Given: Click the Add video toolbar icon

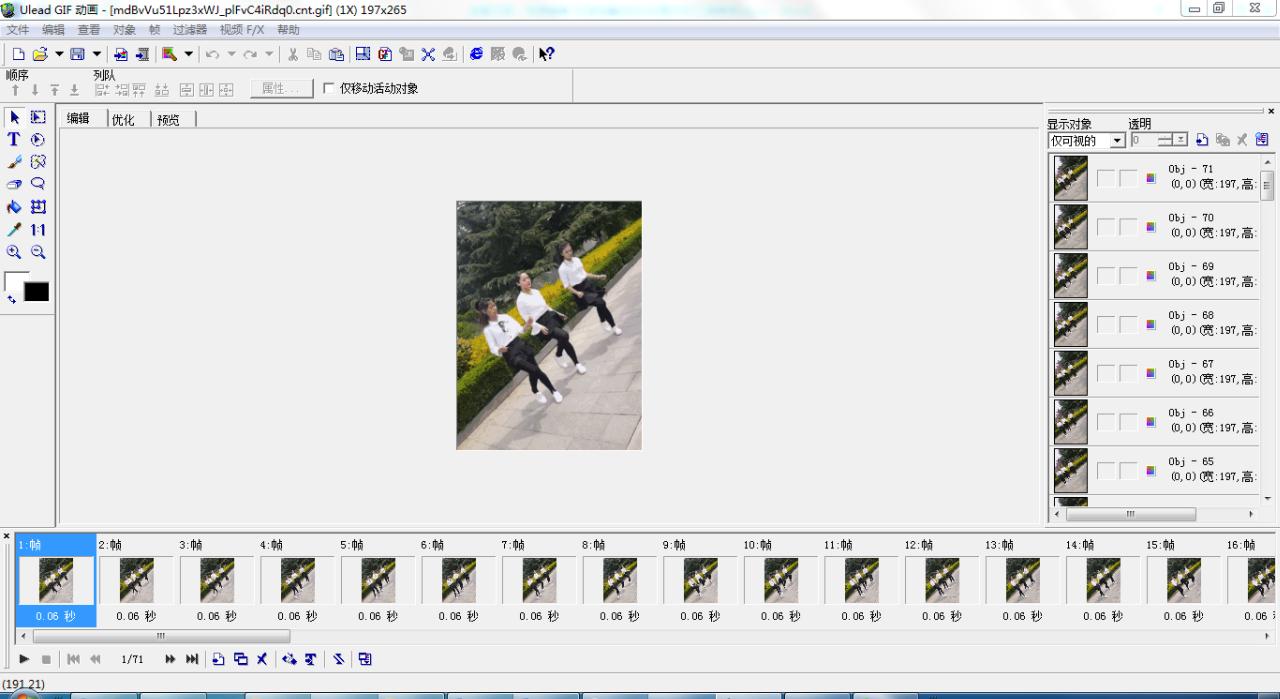Looking at the screenshot, I should click(142, 54).
